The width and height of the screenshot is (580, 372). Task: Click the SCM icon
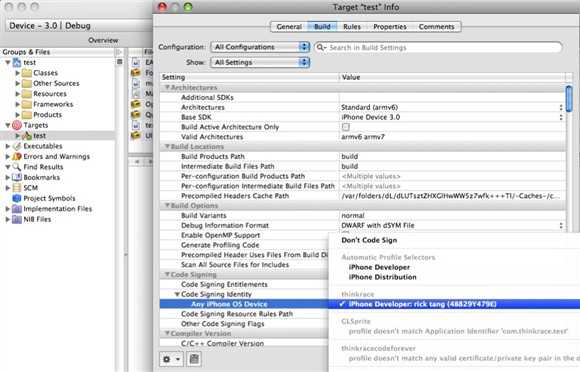pos(17,188)
